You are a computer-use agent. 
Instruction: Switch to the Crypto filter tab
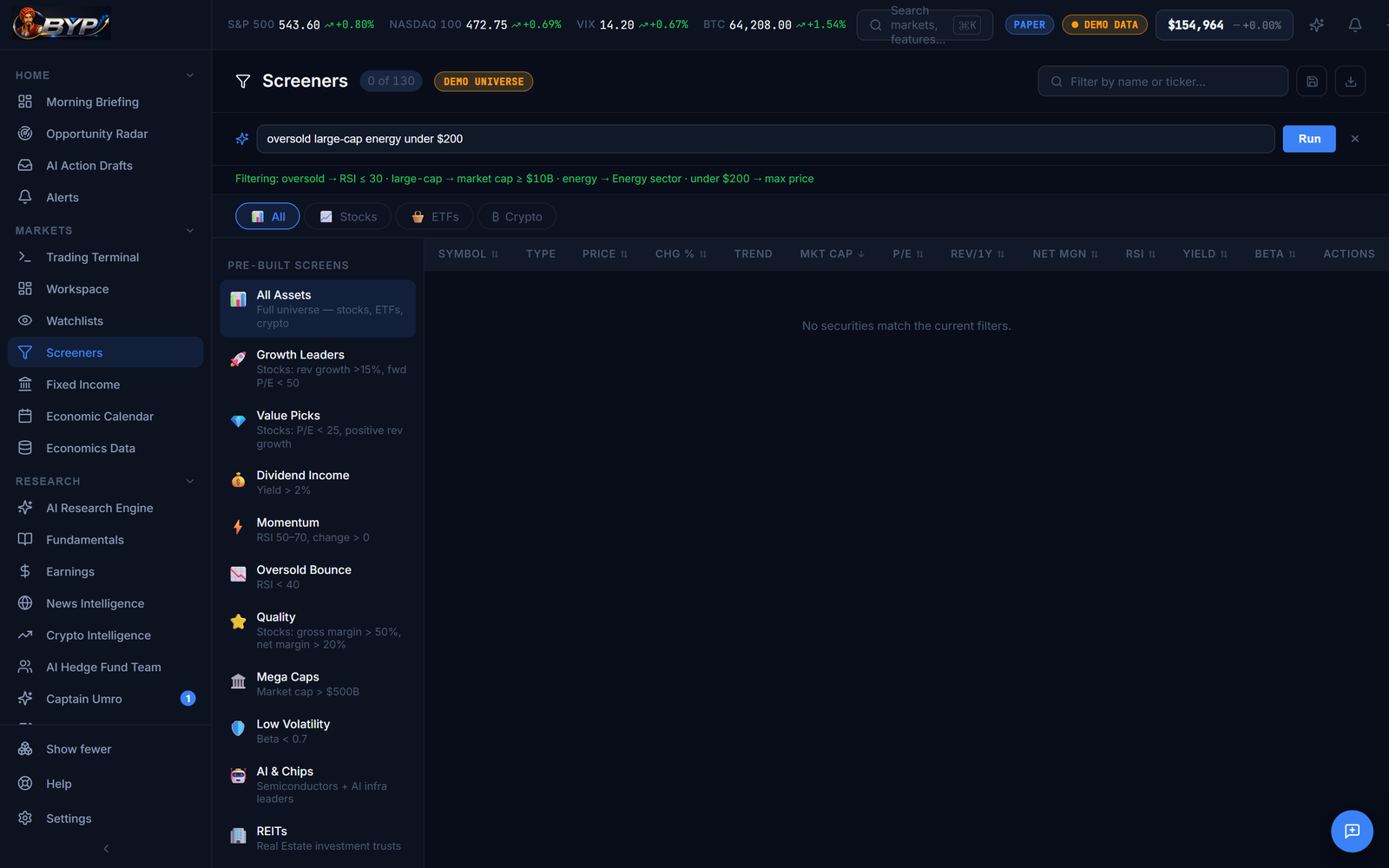[517, 216]
